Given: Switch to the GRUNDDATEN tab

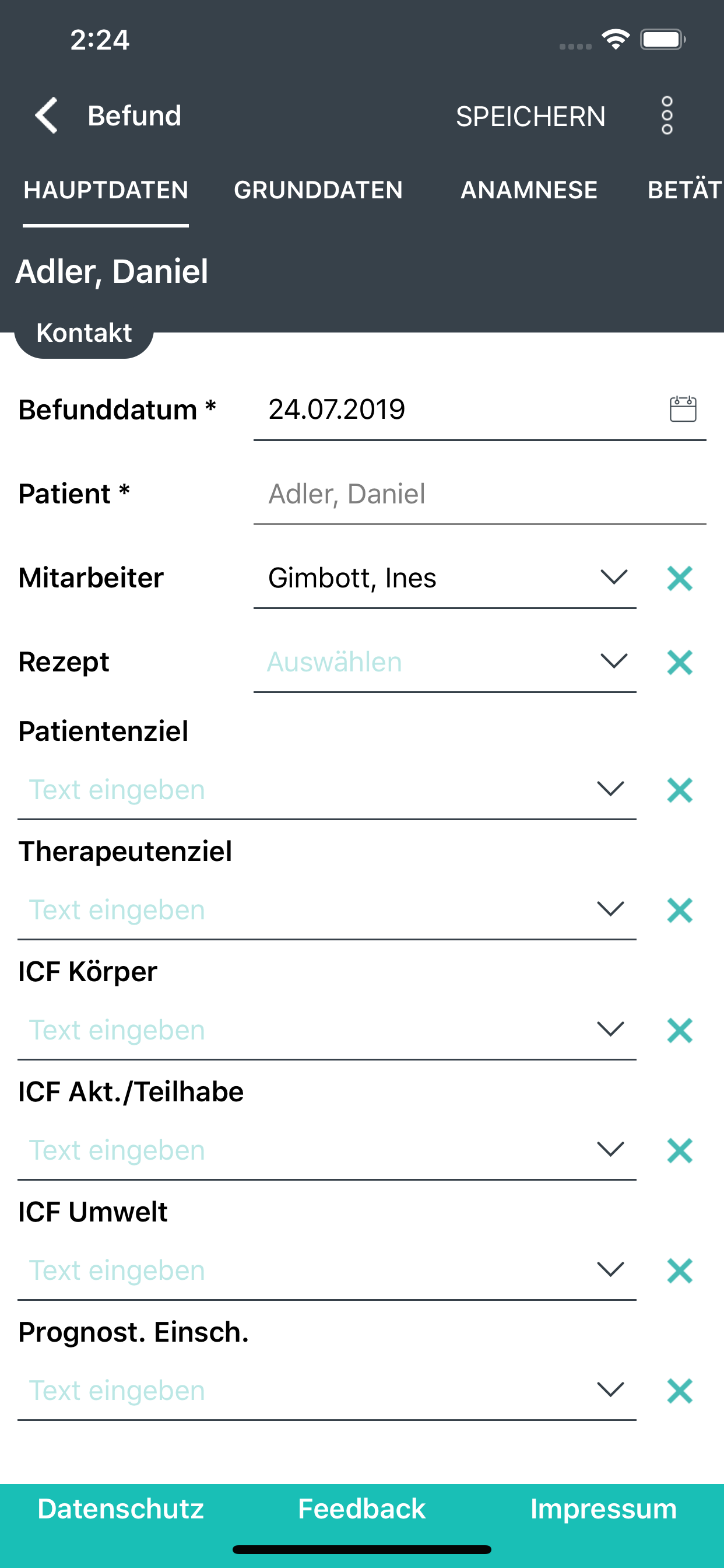Looking at the screenshot, I should click(x=318, y=190).
